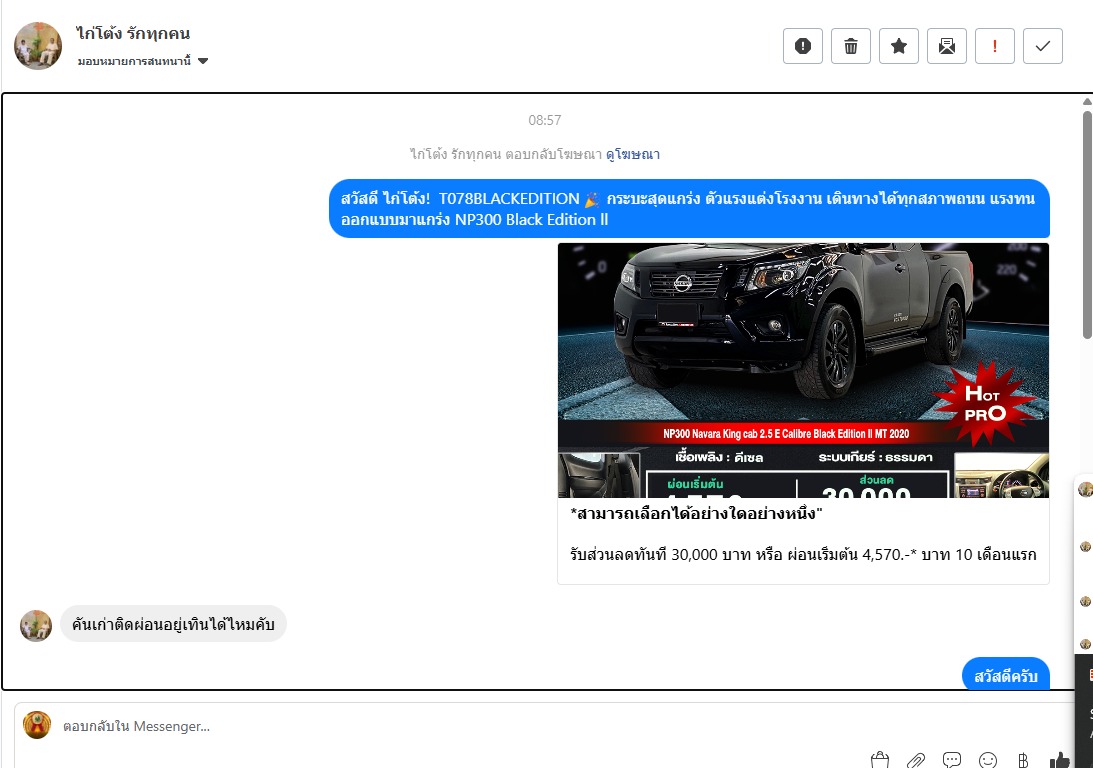
Task: Open ไก่โต้ง รักทุกคน profile picture in header
Action: (x=38, y=46)
